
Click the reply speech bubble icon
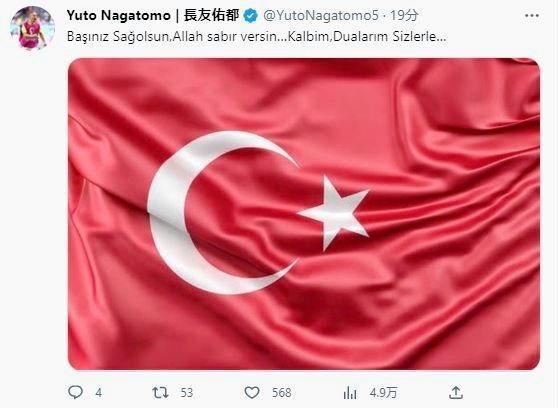[75, 392]
